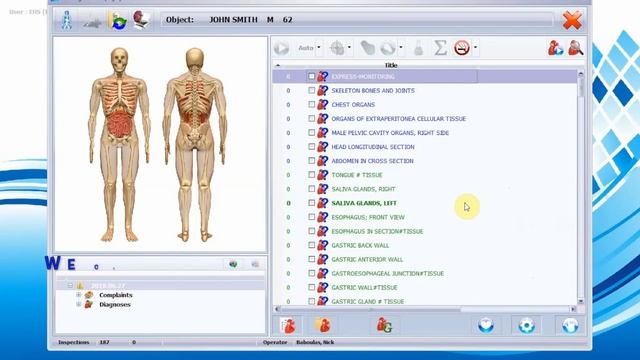
Task: Open the dropdown arrow beside the no-smoking icon
Action: click(x=476, y=48)
